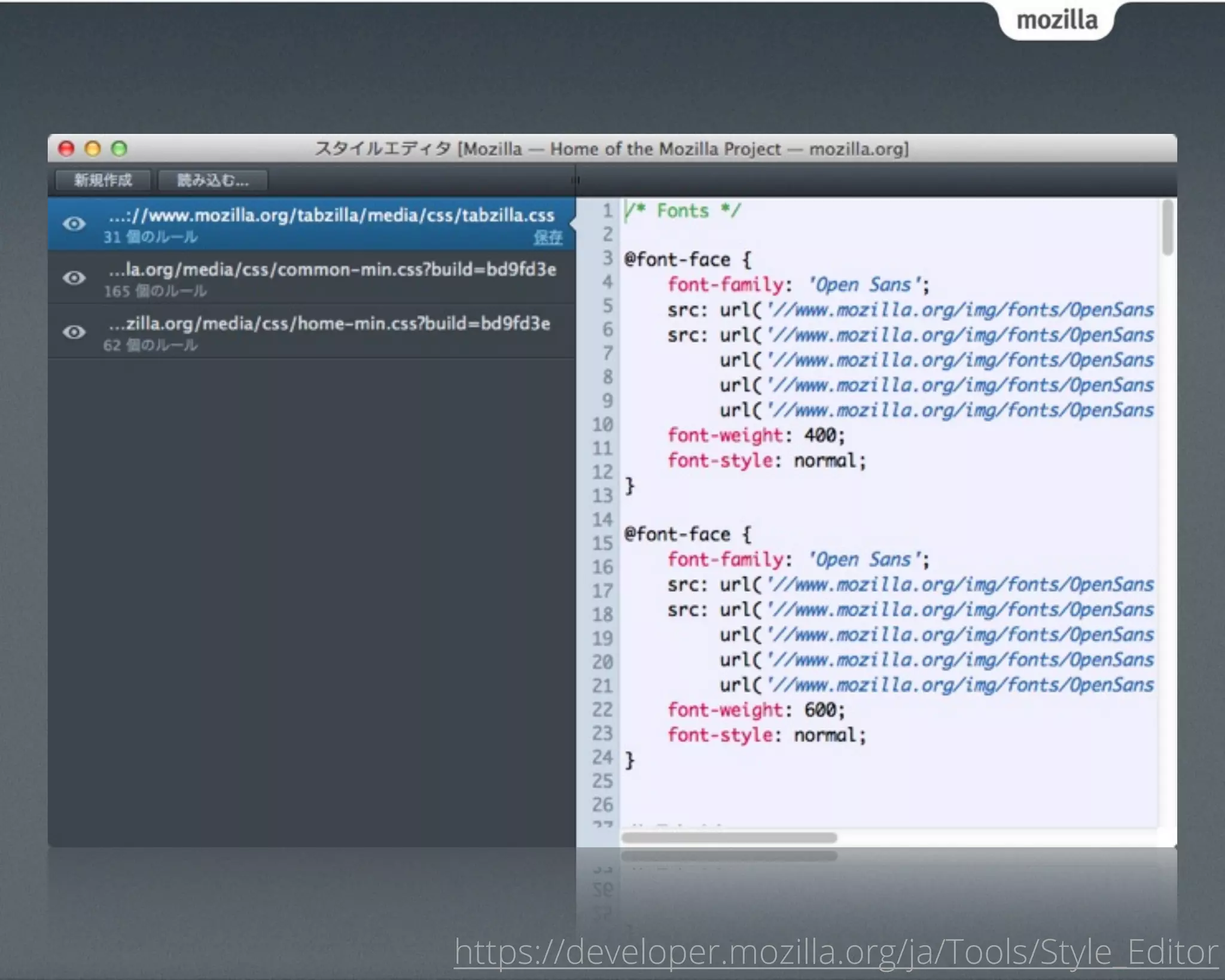The height and width of the screenshot is (980, 1225).
Task: Toggle visibility of the tabzilla.css stylesheet
Action: (74, 224)
